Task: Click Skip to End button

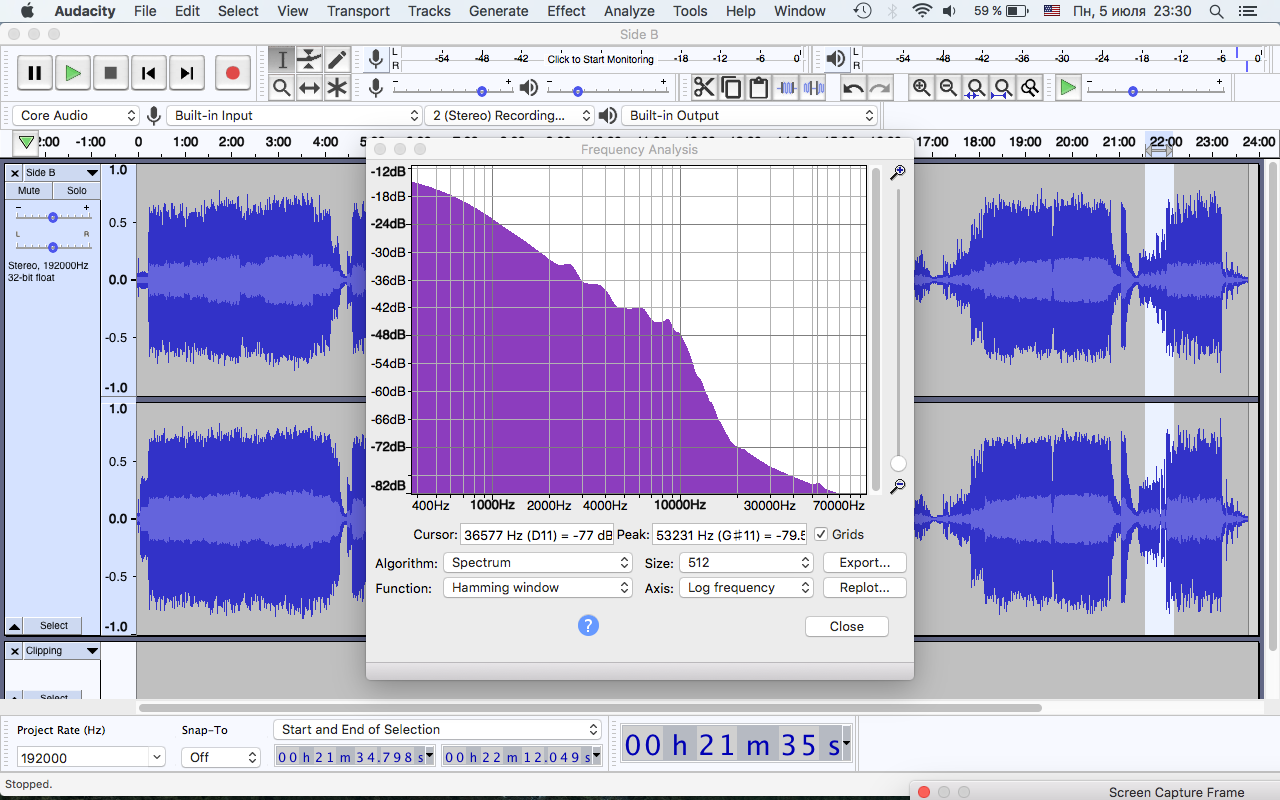Action: pos(186,73)
